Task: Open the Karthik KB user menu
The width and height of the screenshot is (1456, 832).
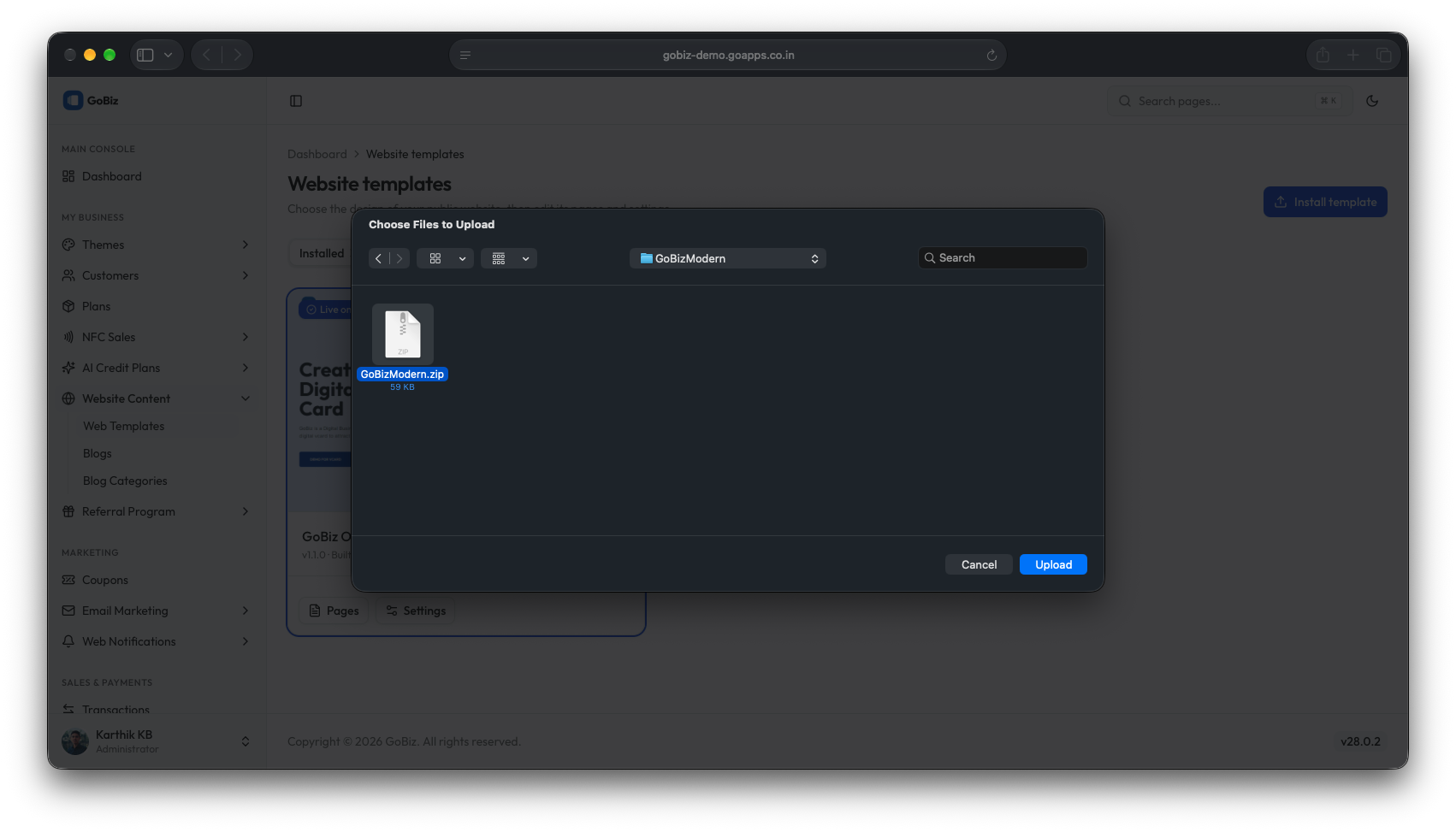Action: [157, 741]
